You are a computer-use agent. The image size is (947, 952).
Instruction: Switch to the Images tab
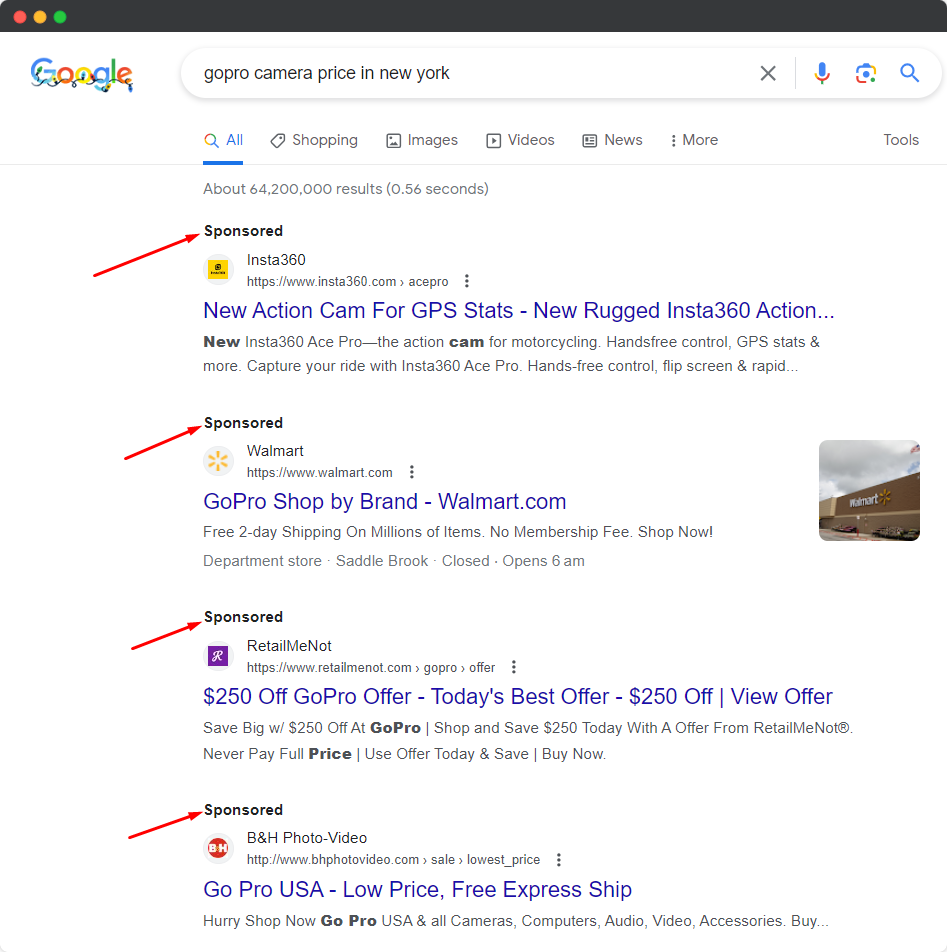(422, 140)
